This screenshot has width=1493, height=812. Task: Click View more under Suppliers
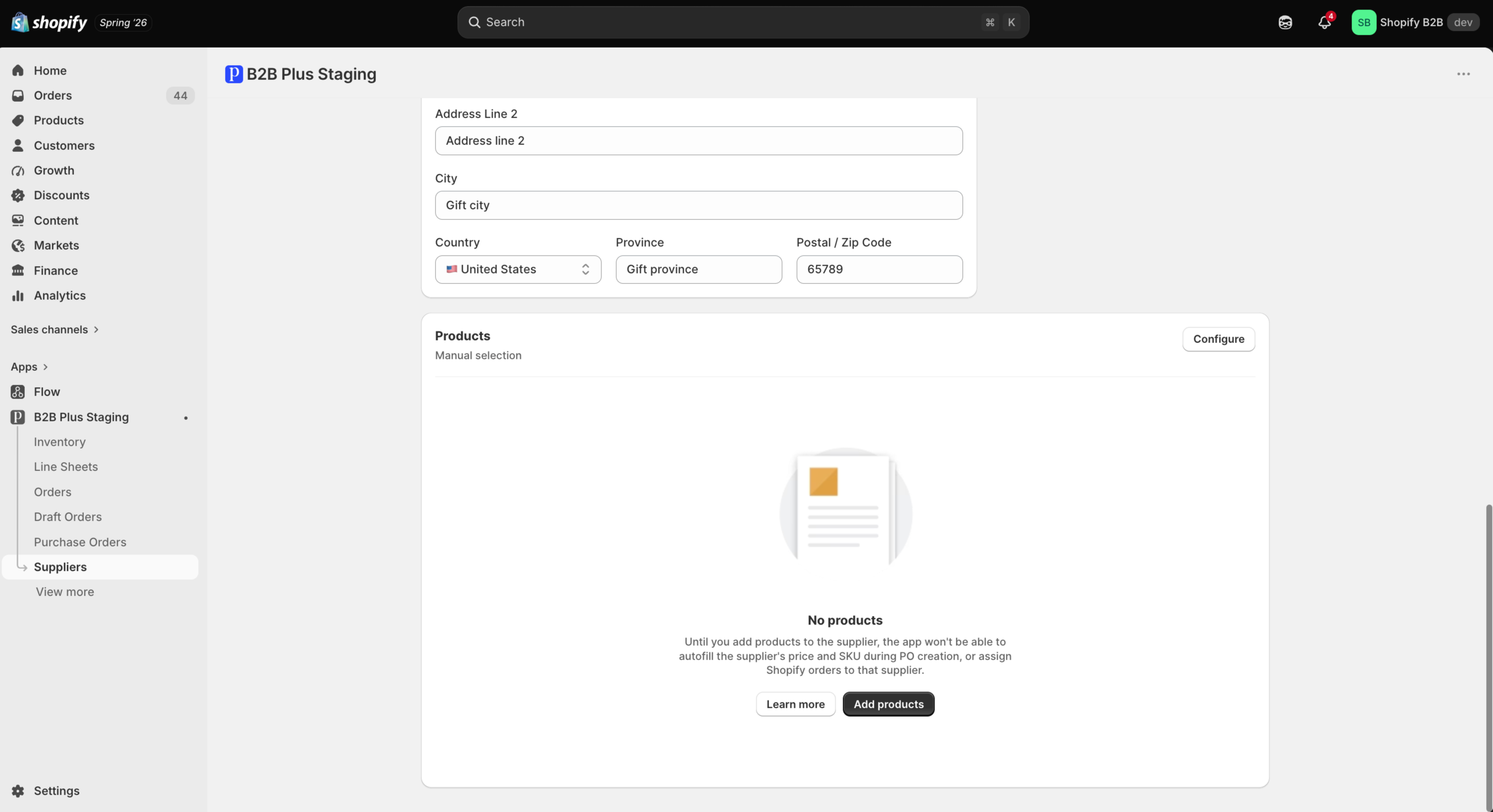65,592
